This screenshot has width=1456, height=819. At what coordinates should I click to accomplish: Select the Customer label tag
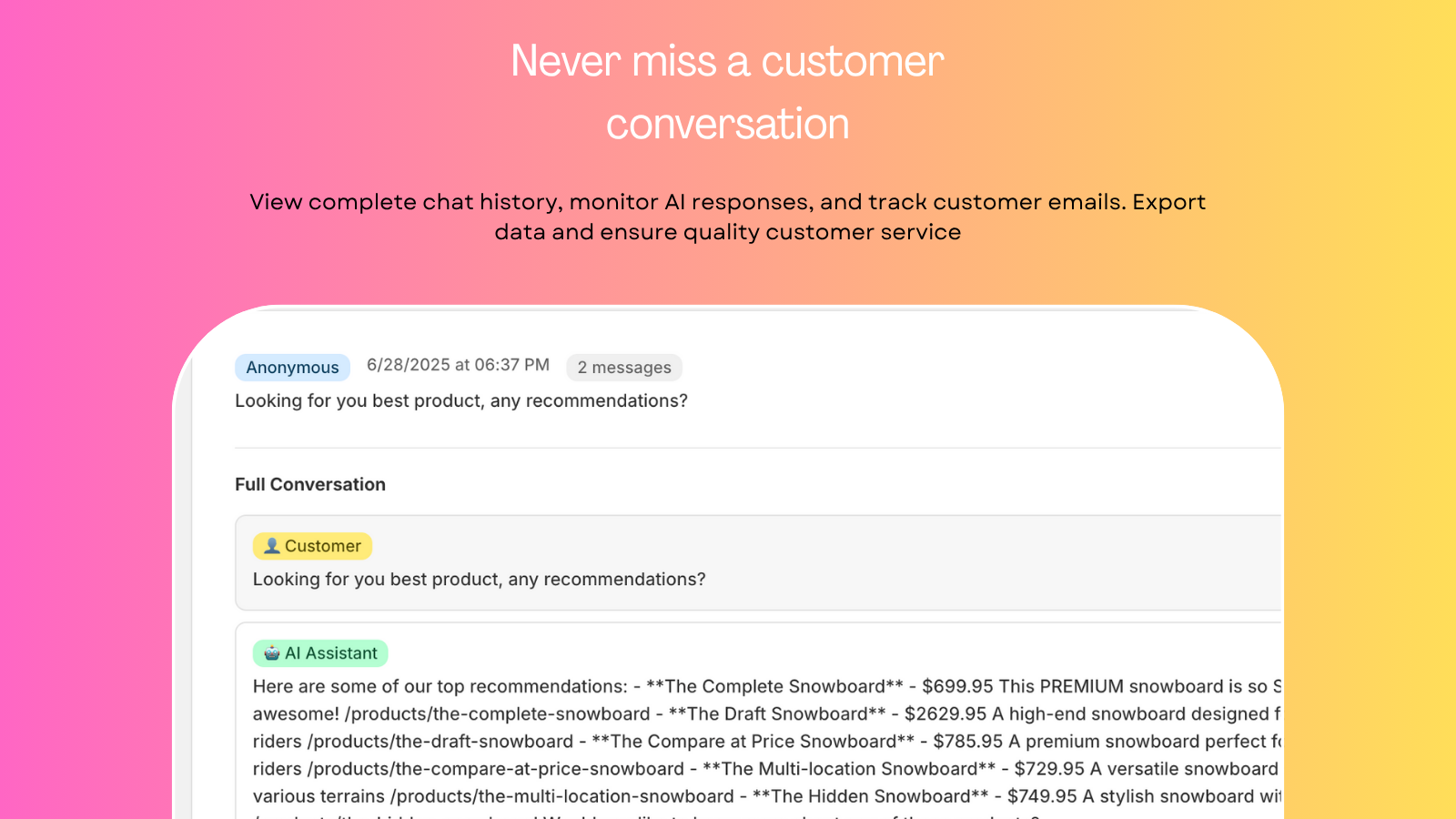click(312, 546)
